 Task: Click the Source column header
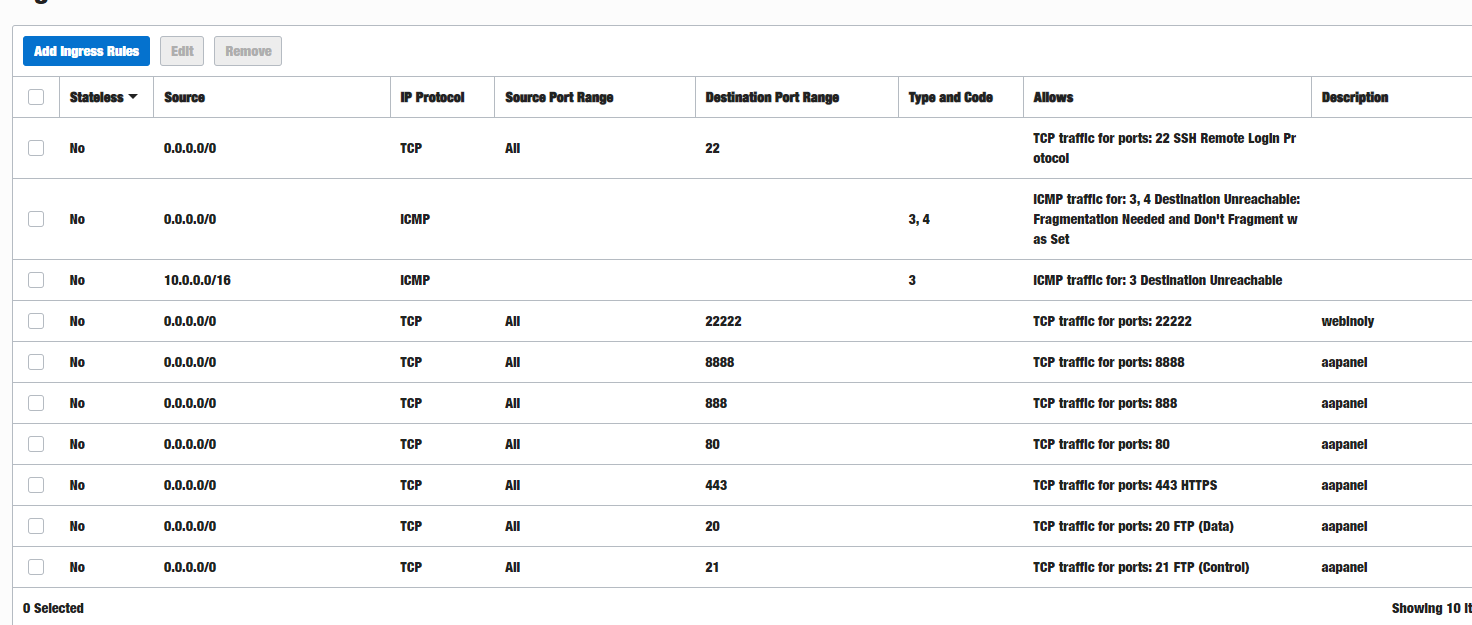tap(184, 97)
